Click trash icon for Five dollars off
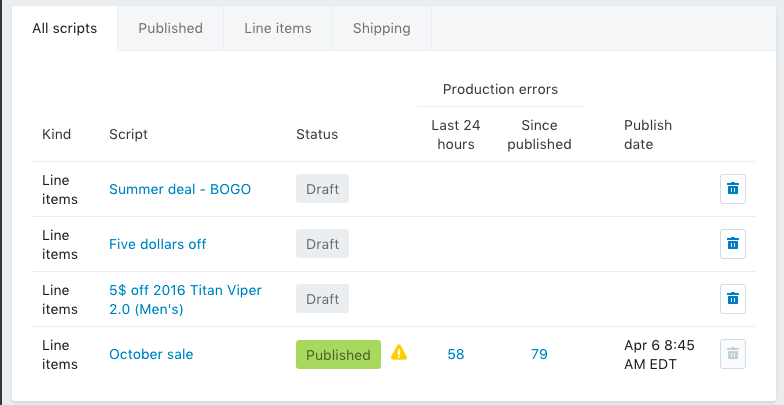Viewport: 784px width, 405px height. (732, 244)
